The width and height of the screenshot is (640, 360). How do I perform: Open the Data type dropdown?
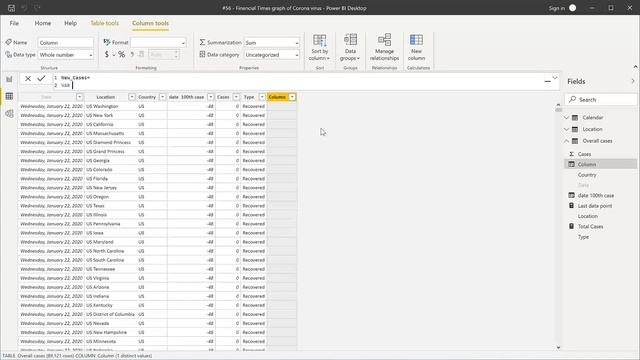(x=65, y=55)
